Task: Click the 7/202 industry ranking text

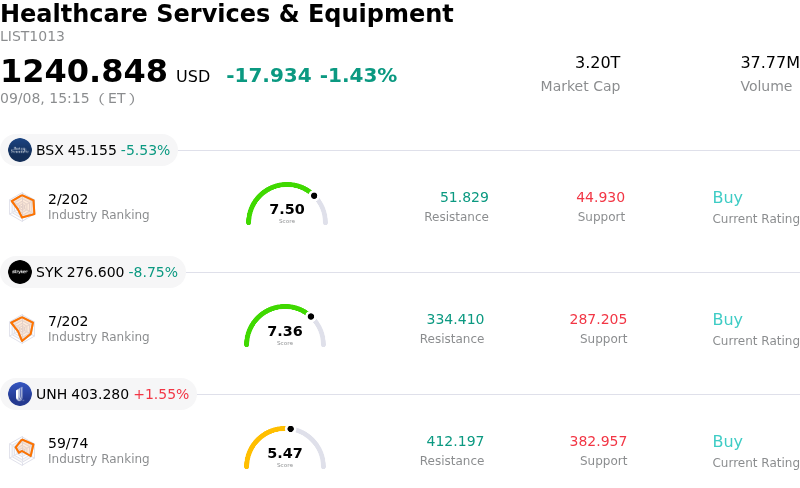Action: [68, 321]
